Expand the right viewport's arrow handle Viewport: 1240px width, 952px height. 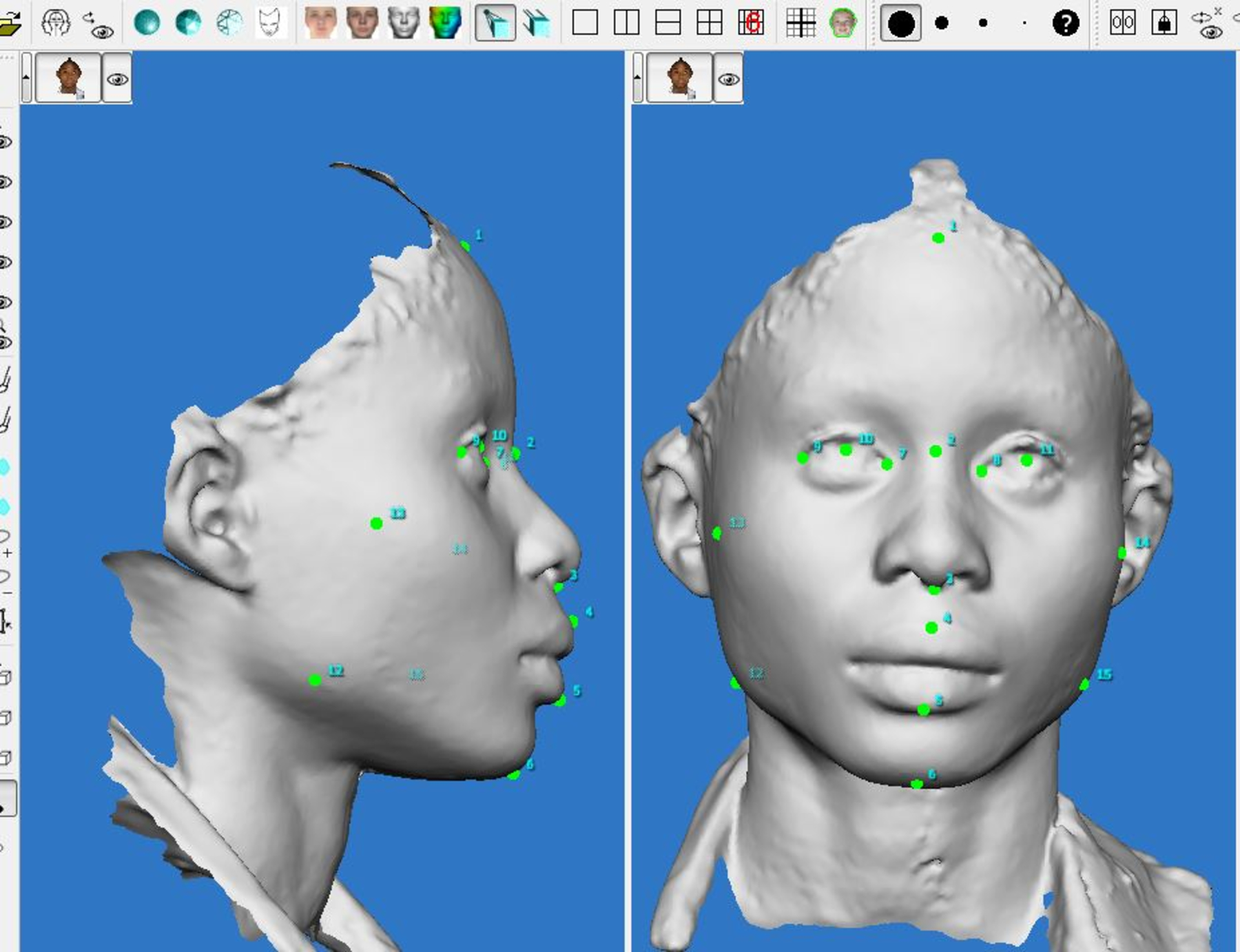click(637, 78)
